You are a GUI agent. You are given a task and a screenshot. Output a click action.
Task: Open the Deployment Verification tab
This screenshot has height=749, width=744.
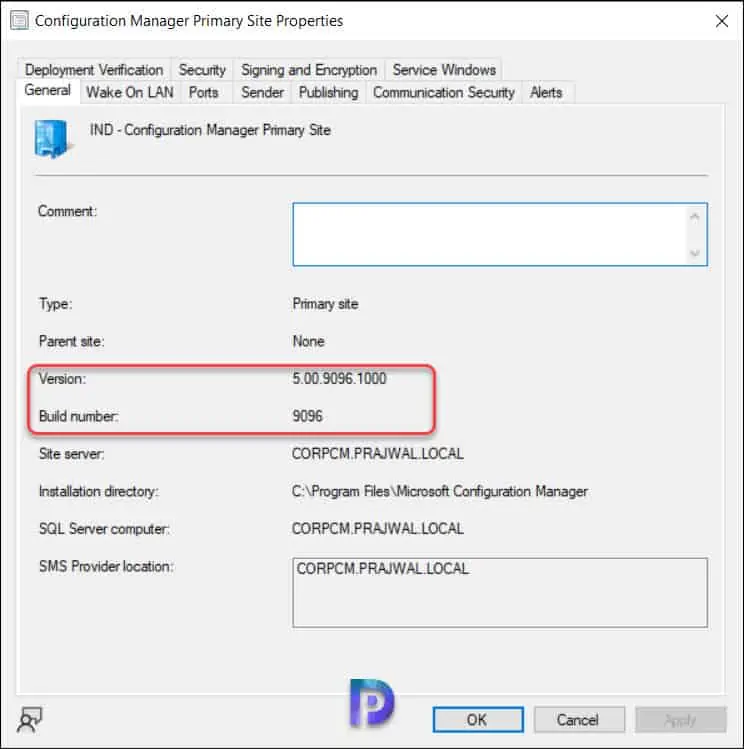coord(94,70)
